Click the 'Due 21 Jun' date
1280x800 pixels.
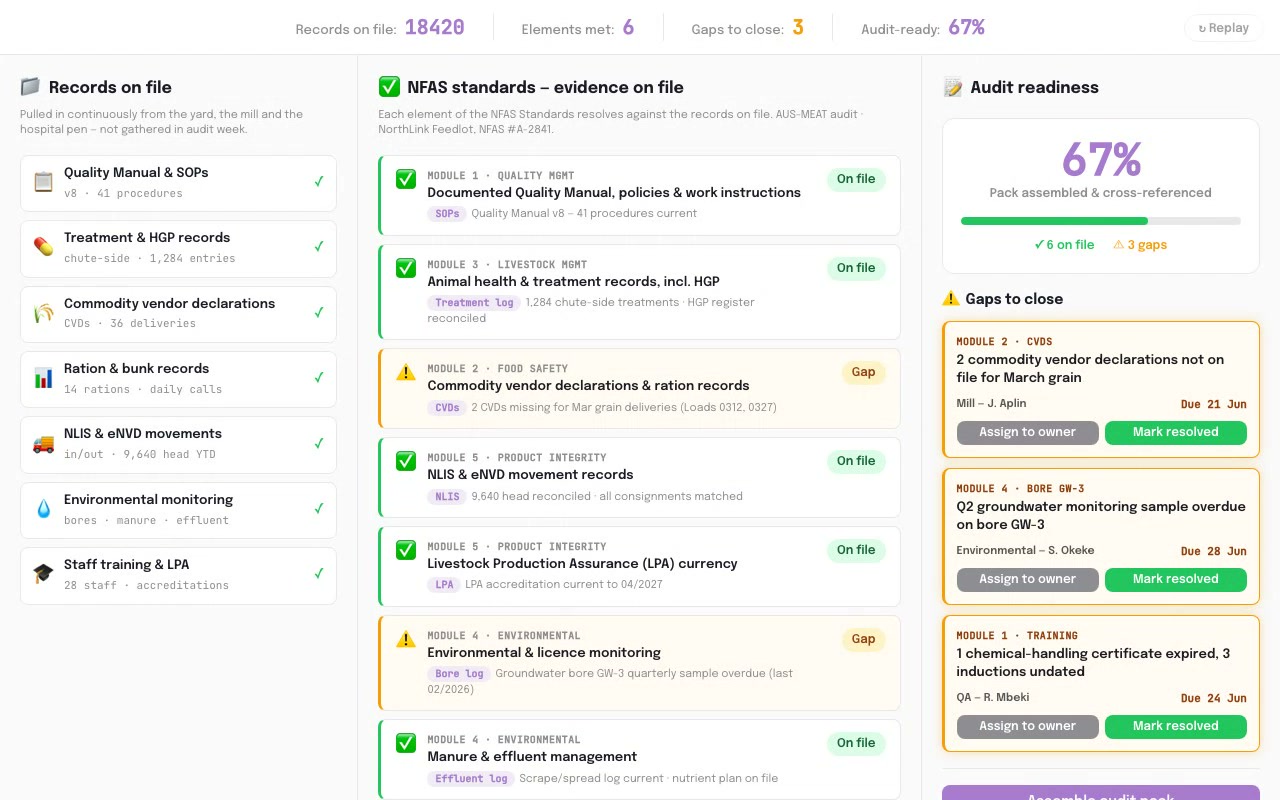coord(1213,404)
